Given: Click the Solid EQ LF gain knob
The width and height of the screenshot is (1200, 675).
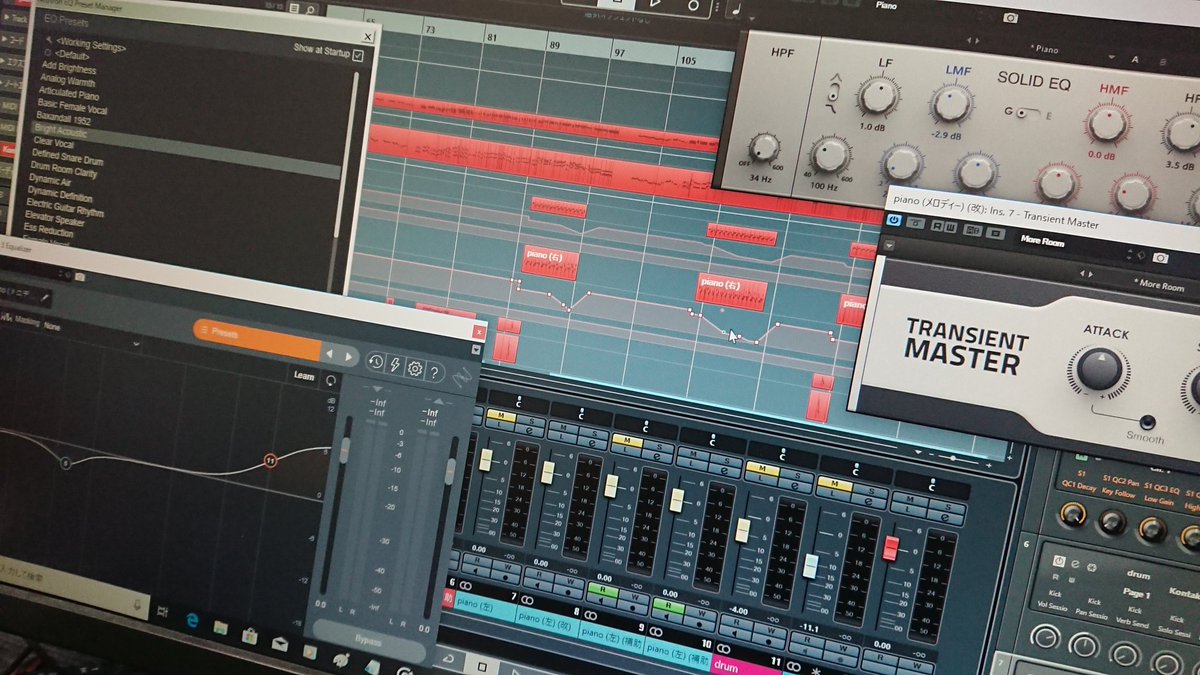Looking at the screenshot, I should 878,97.
